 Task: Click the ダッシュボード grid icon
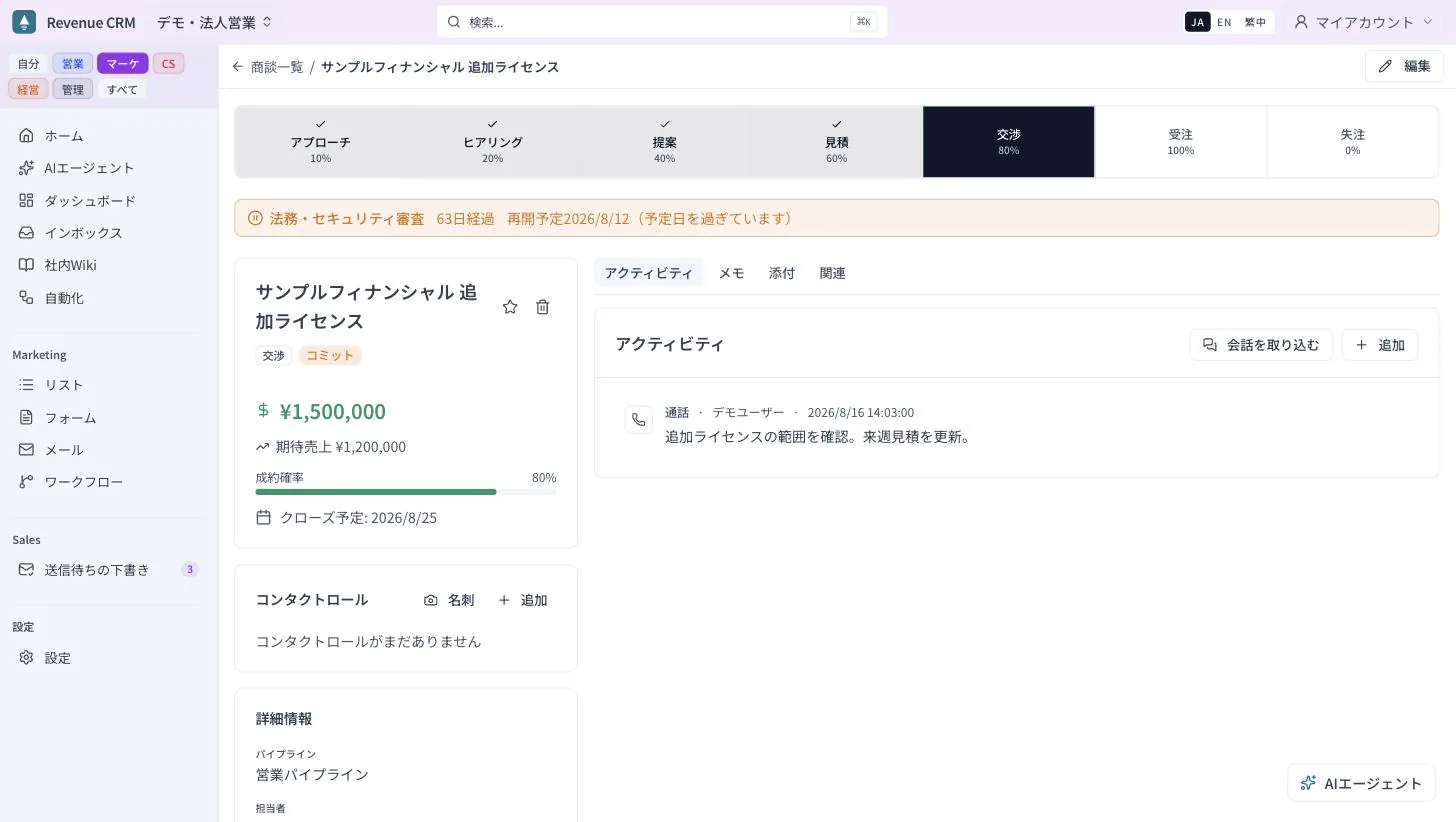tap(26, 200)
